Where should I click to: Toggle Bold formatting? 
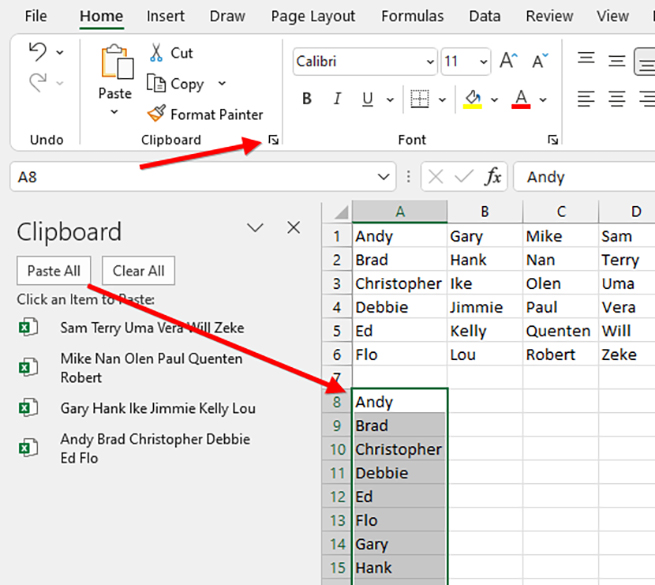coord(307,99)
